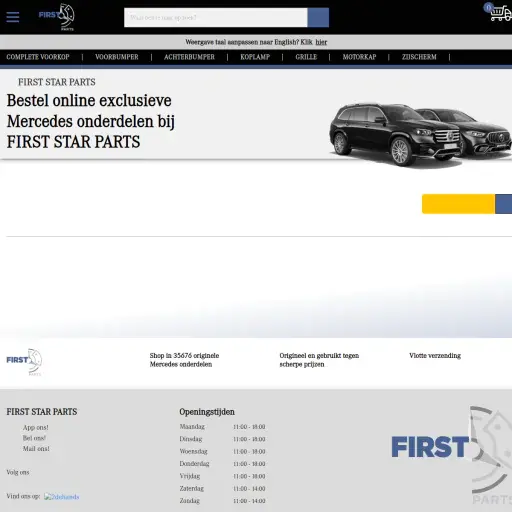Click 'Vlotte verzending' text
Viewport: 512px width, 512px height.
point(435,356)
